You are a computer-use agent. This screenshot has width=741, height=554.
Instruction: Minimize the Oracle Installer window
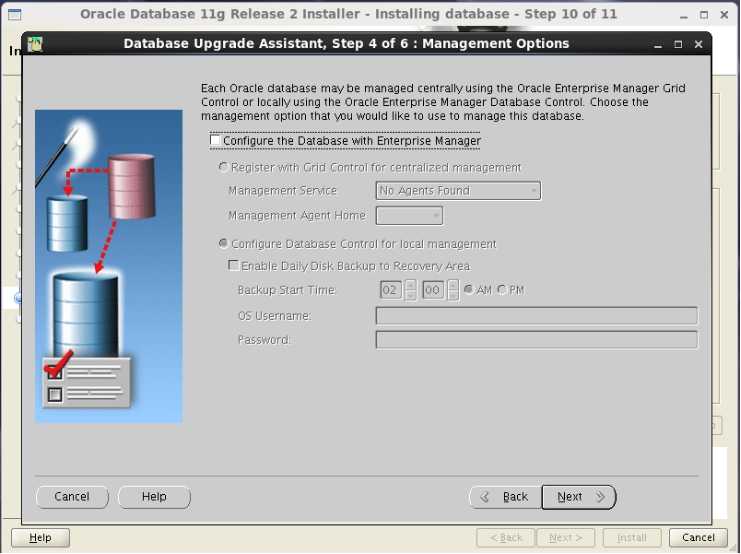[x=683, y=15]
